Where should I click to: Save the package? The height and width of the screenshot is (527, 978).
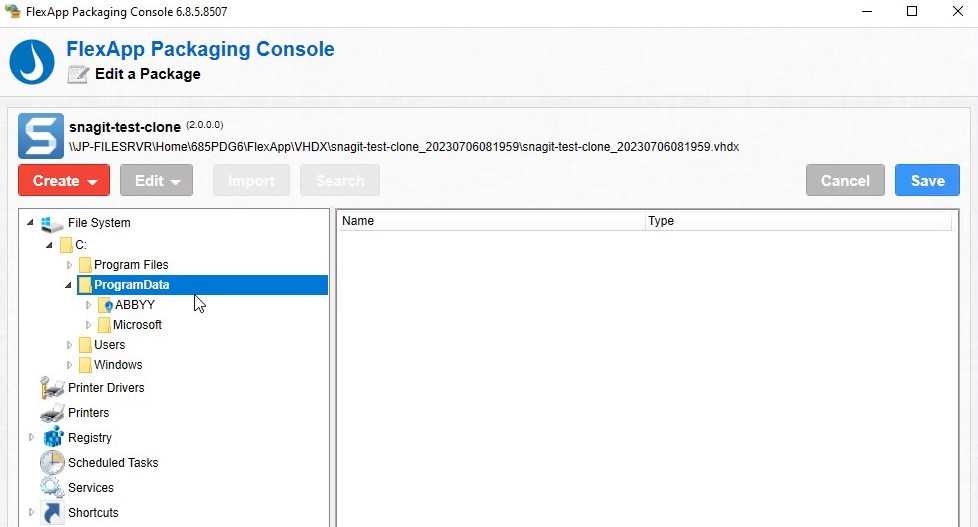coord(927,180)
